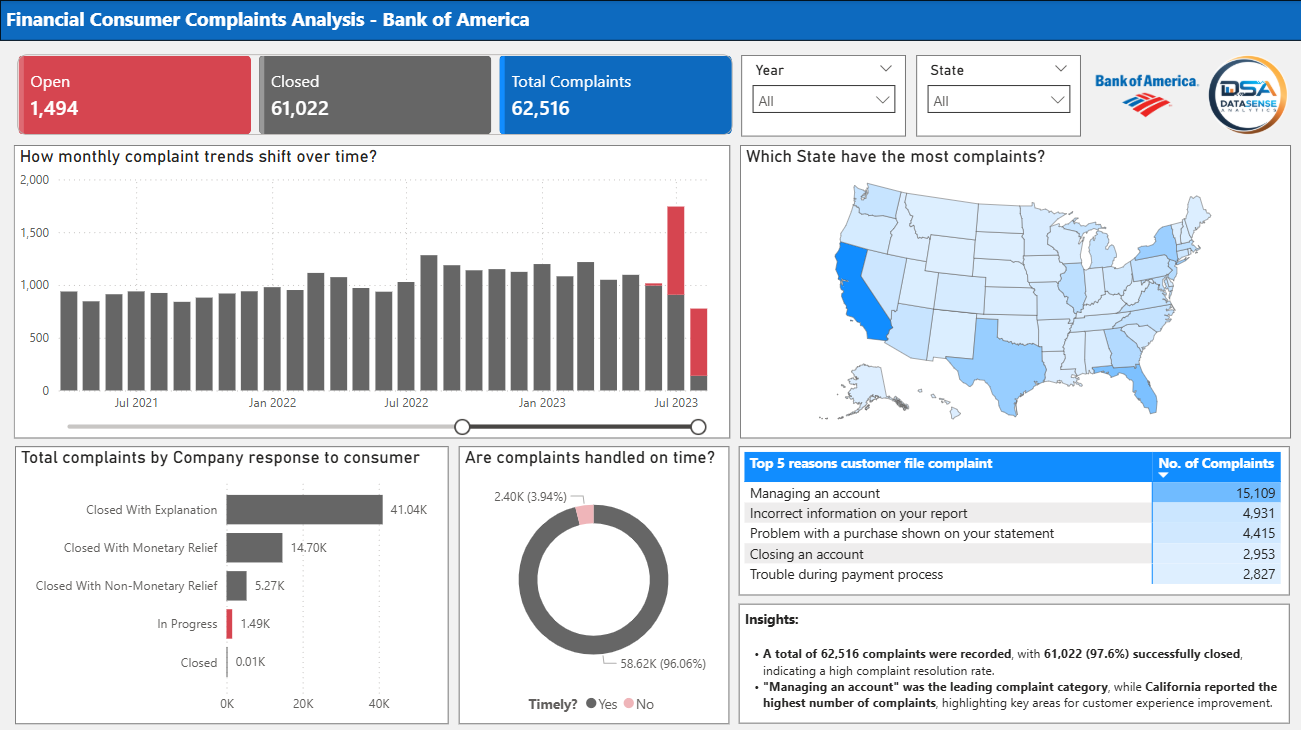Click the Jan 2023 axis label
Screen dimensions: 1301x730
click(542, 403)
